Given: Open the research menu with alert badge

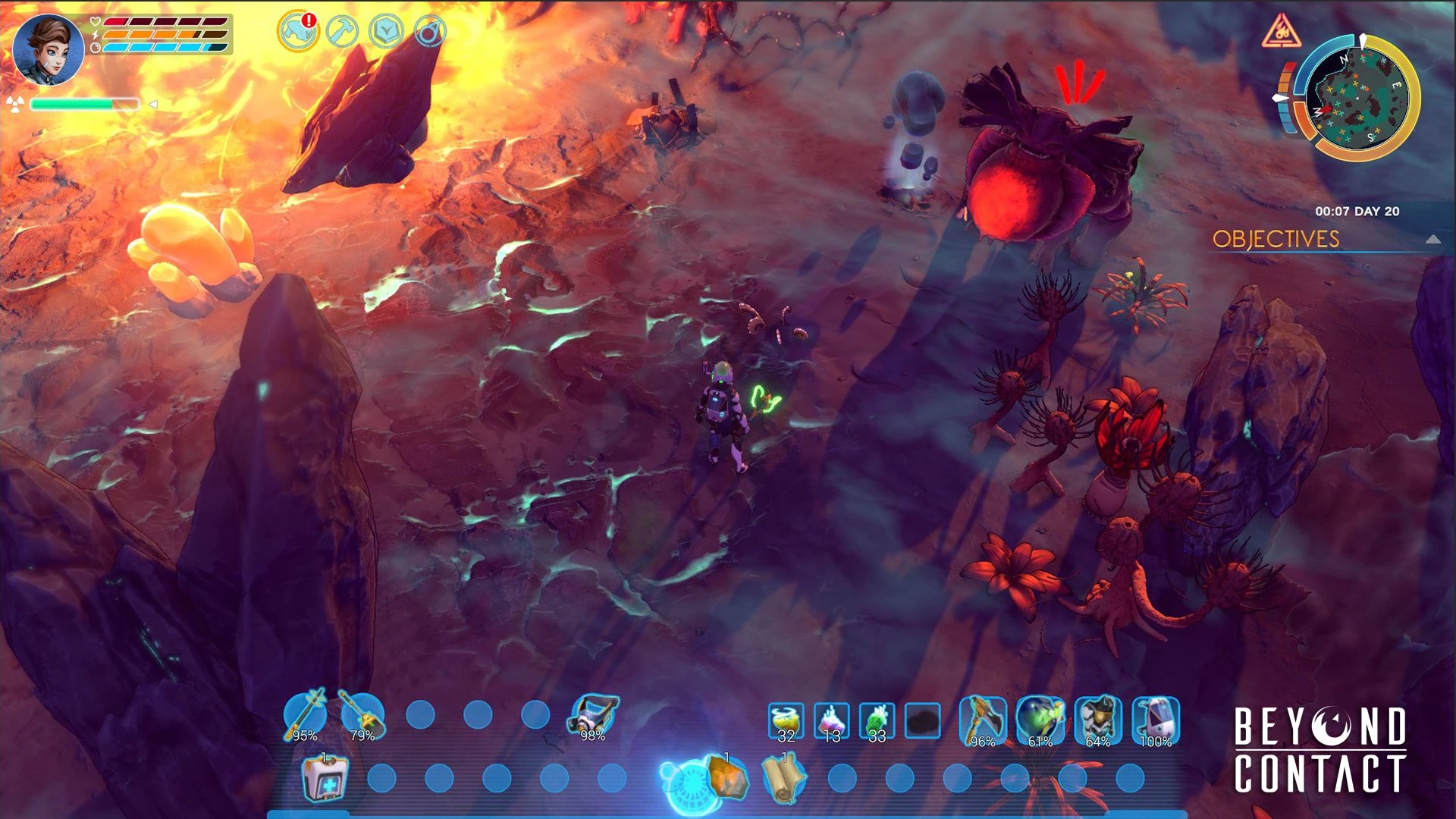Looking at the screenshot, I should pos(297,32).
